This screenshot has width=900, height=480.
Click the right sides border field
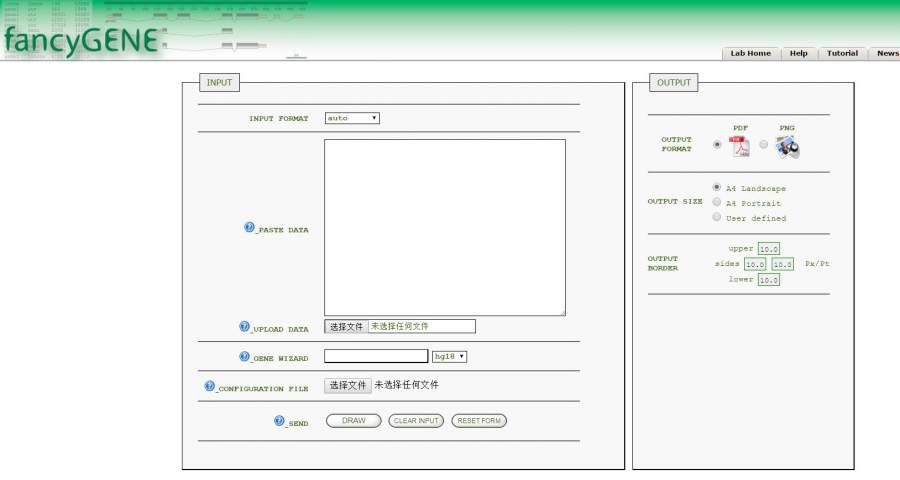(x=782, y=264)
